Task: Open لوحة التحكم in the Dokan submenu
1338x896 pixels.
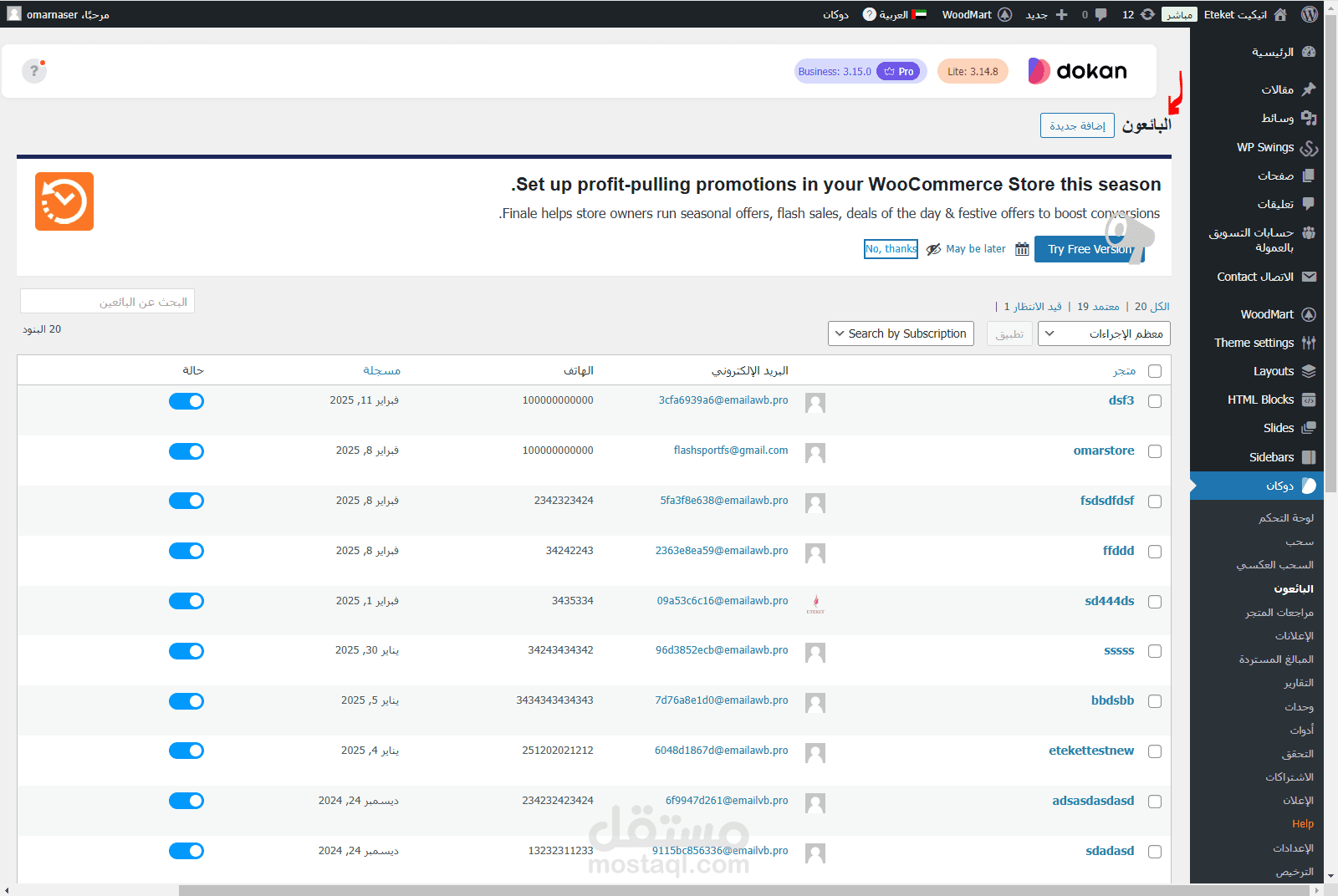Action: (1286, 518)
